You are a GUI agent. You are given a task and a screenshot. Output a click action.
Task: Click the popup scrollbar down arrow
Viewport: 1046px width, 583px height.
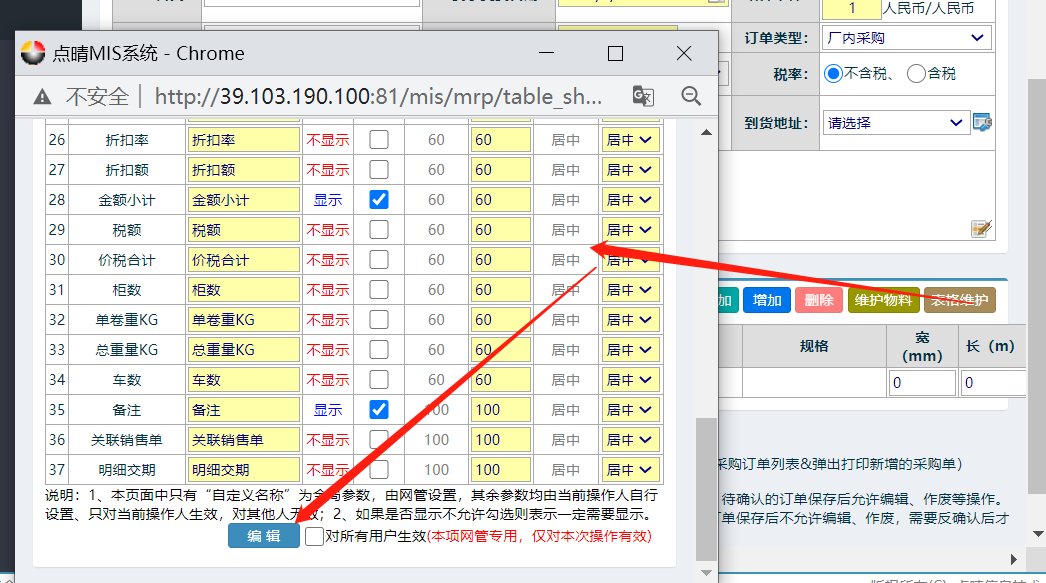706,571
